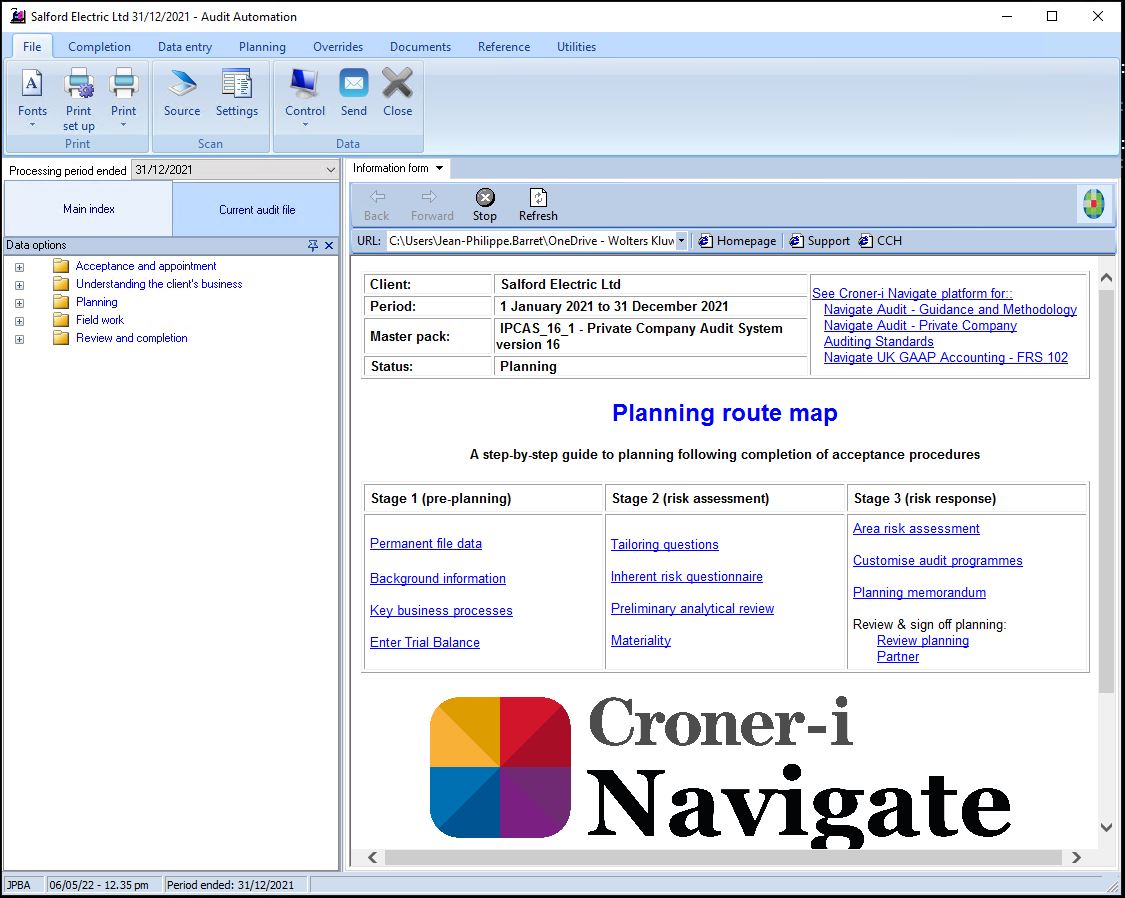Open Enter Trial Balance link

tap(425, 643)
